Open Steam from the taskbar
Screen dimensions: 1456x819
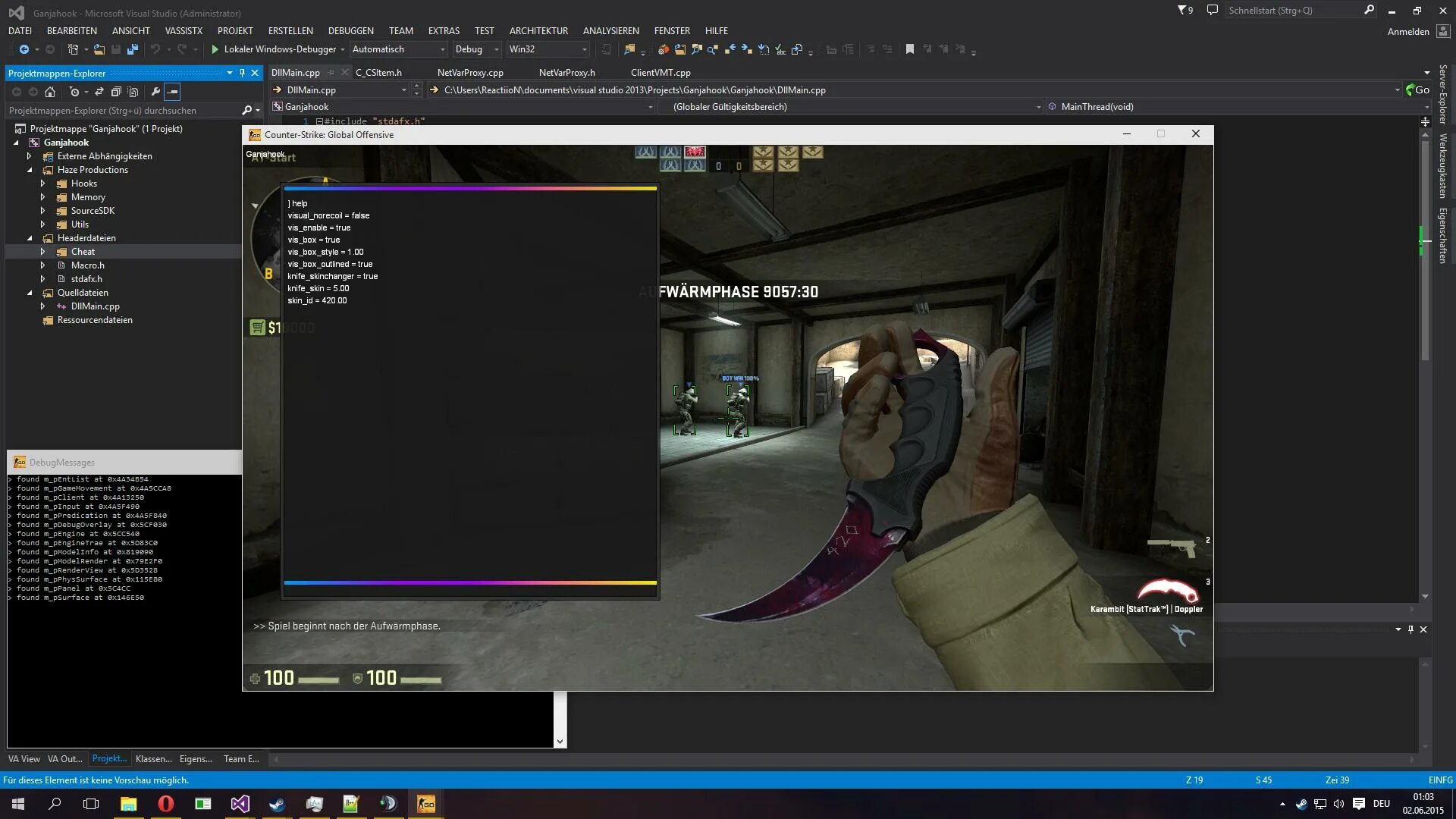coord(277,804)
